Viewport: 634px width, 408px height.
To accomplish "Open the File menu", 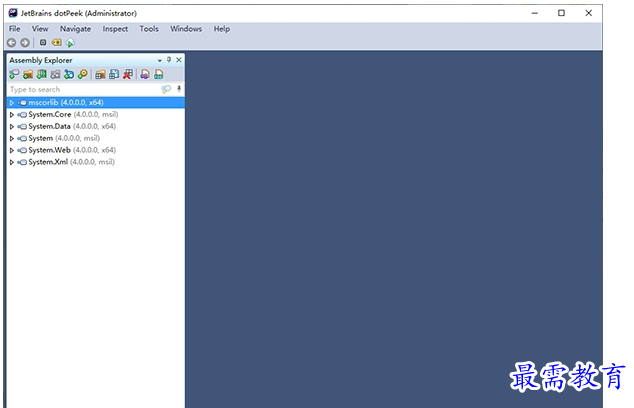I will pyautogui.click(x=15, y=29).
